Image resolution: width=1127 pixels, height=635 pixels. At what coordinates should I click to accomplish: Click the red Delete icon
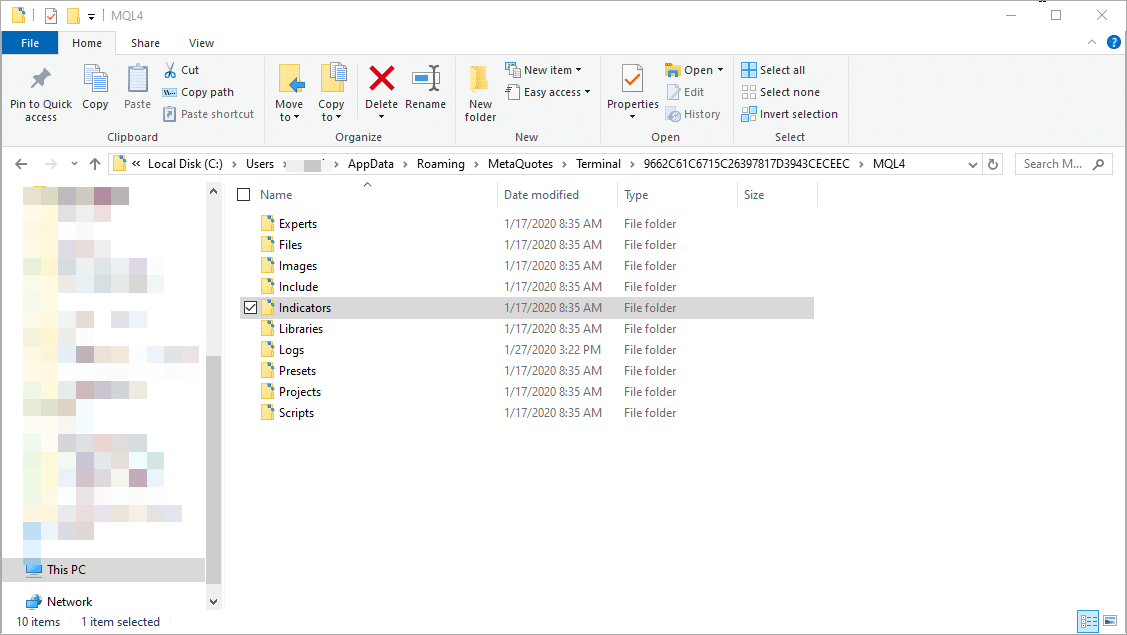[x=382, y=78]
